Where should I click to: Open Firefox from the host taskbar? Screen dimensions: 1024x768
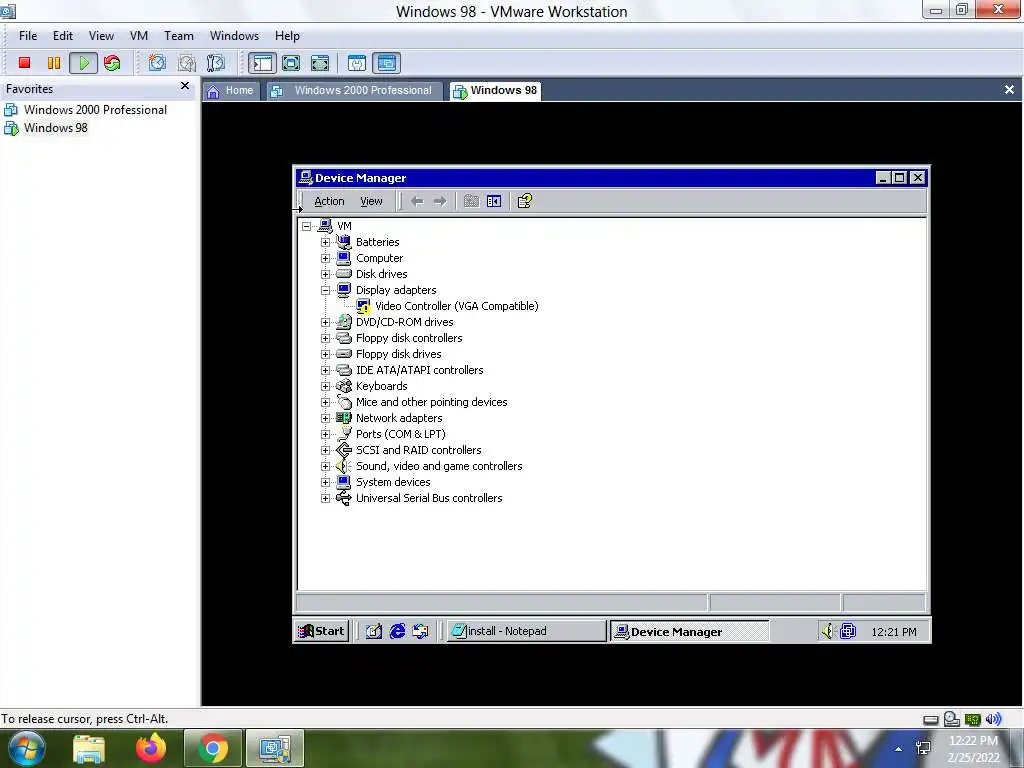coord(151,748)
